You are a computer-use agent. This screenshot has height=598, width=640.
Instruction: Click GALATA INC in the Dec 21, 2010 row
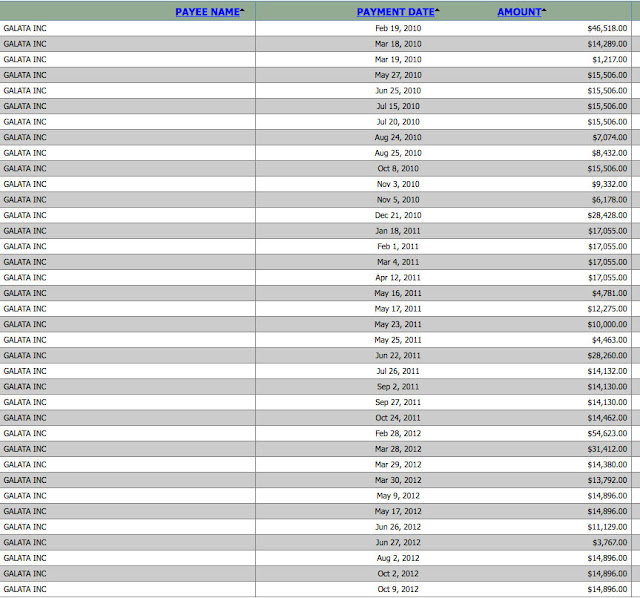click(25, 215)
